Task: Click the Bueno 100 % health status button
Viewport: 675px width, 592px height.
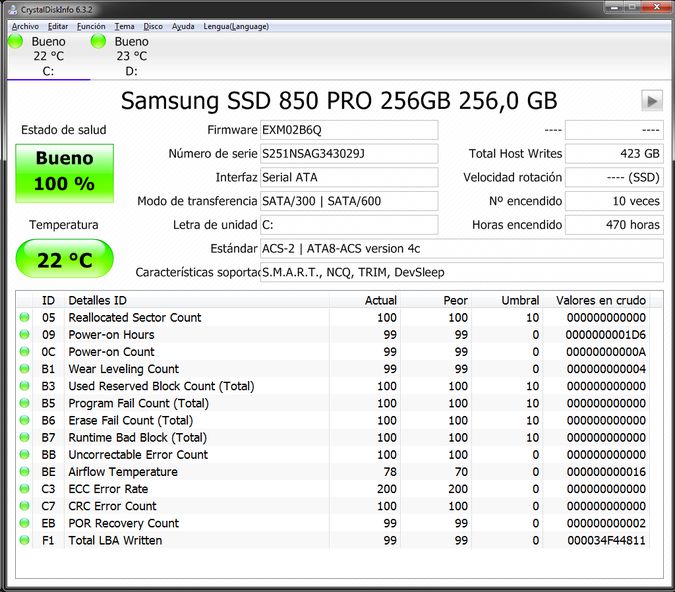Action: pos(65,173)
